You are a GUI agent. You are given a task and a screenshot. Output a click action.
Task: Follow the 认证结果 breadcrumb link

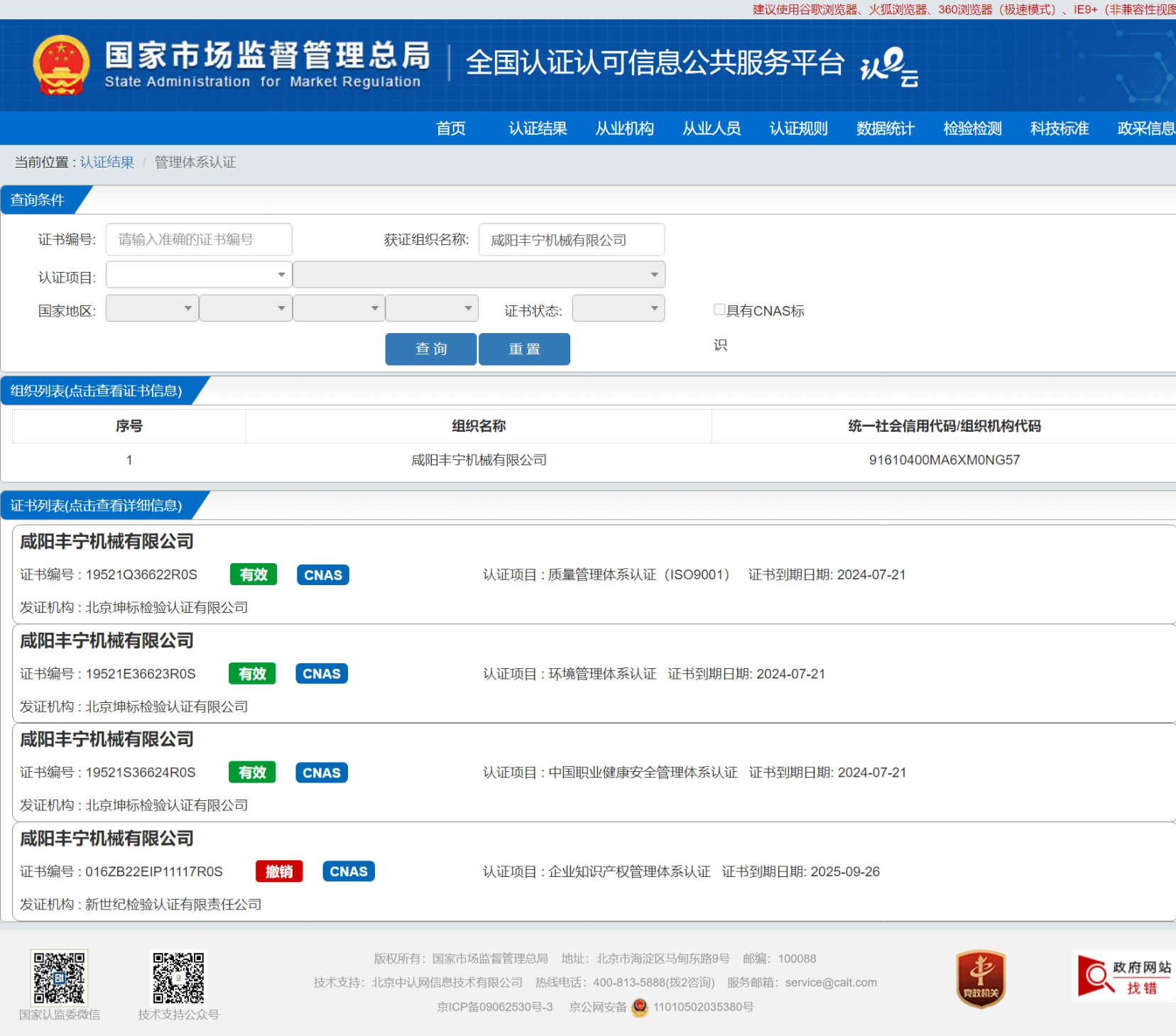[107, 162]
